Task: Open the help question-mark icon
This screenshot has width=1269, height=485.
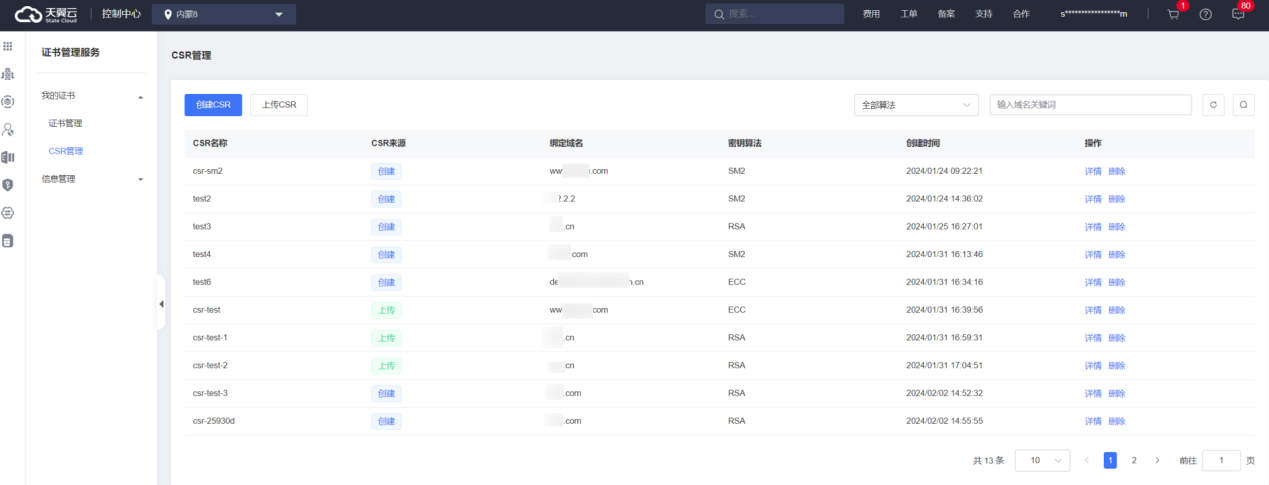Action: [x=1206, y=15]
